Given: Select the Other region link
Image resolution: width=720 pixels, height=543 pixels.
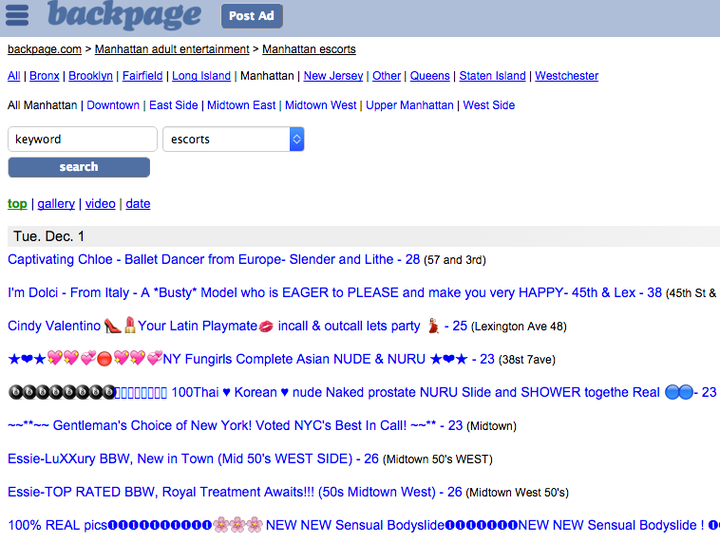Looking at the screenshot, I should pos(386,76).
